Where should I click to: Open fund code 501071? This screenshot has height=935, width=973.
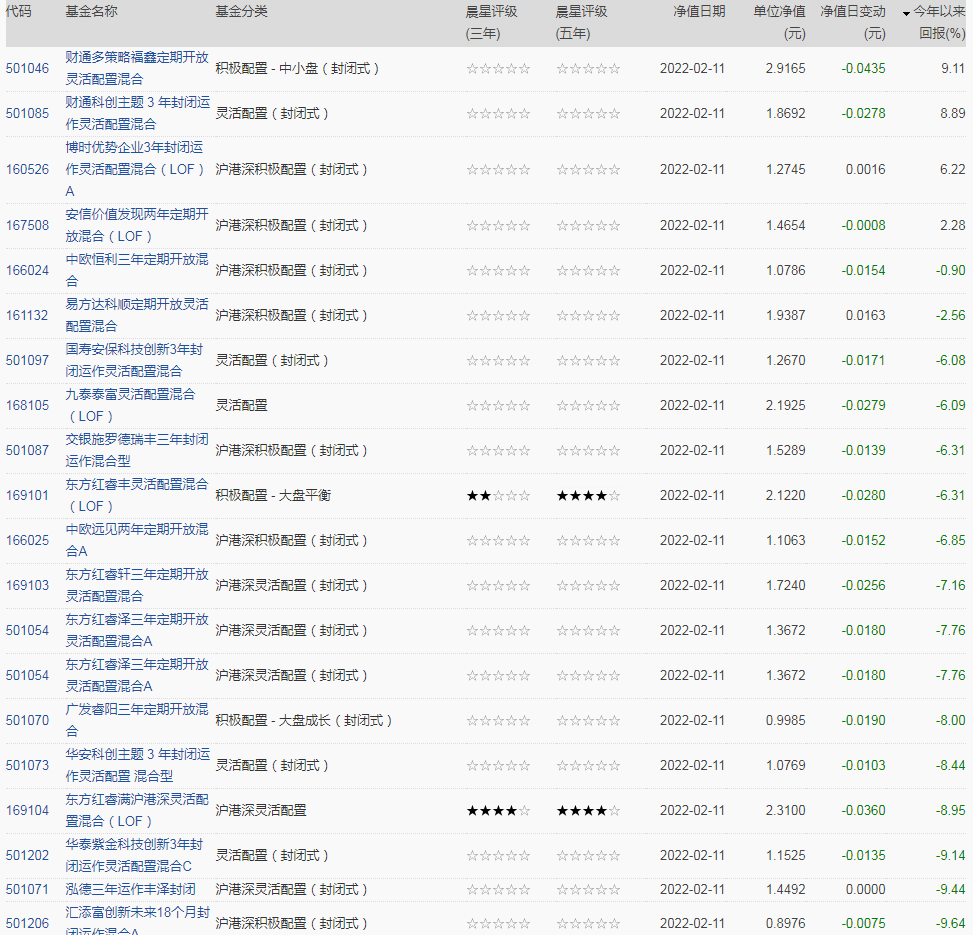(x=27, y=889)
